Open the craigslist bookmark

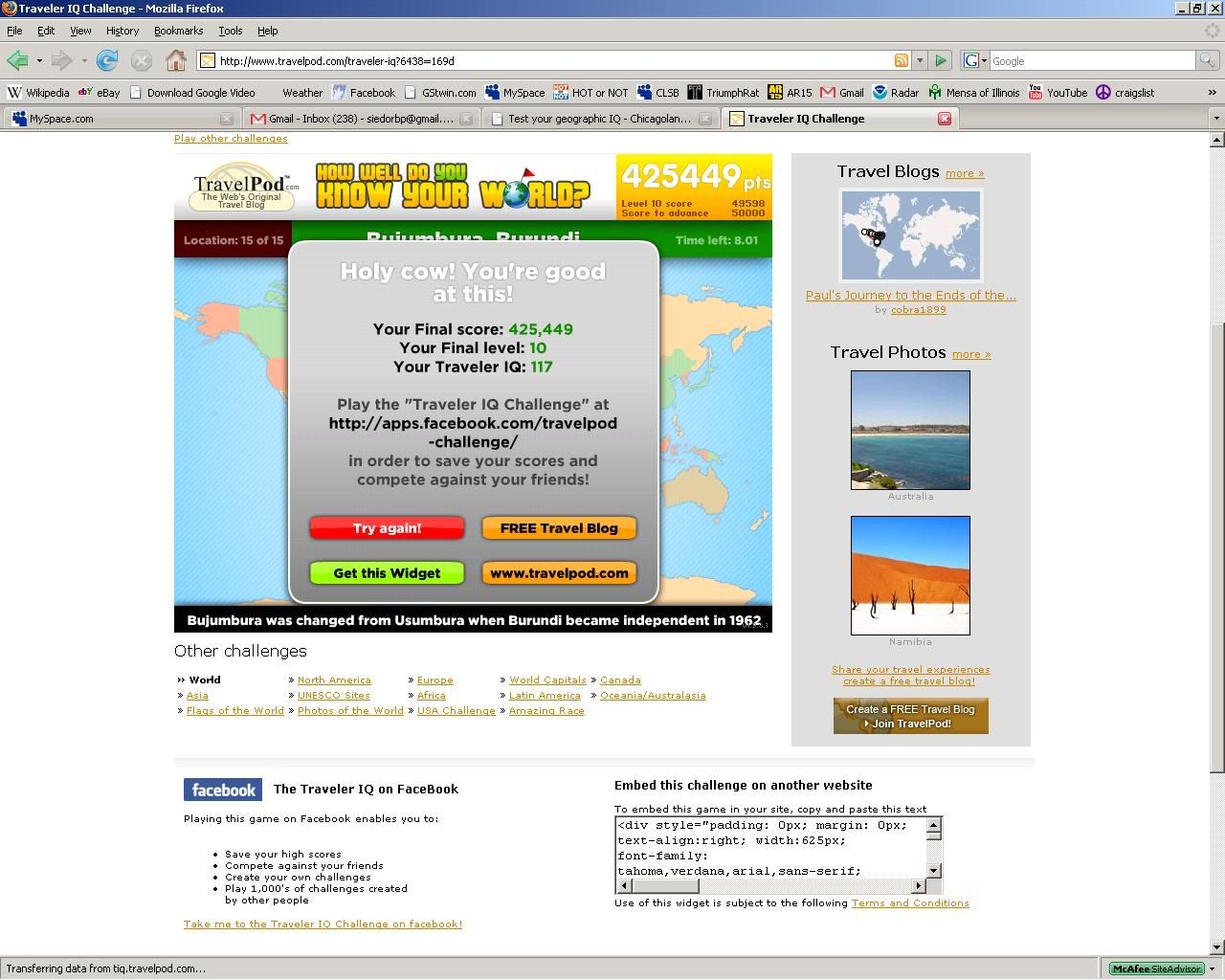pyautogui.click(x=1125, y=93)
